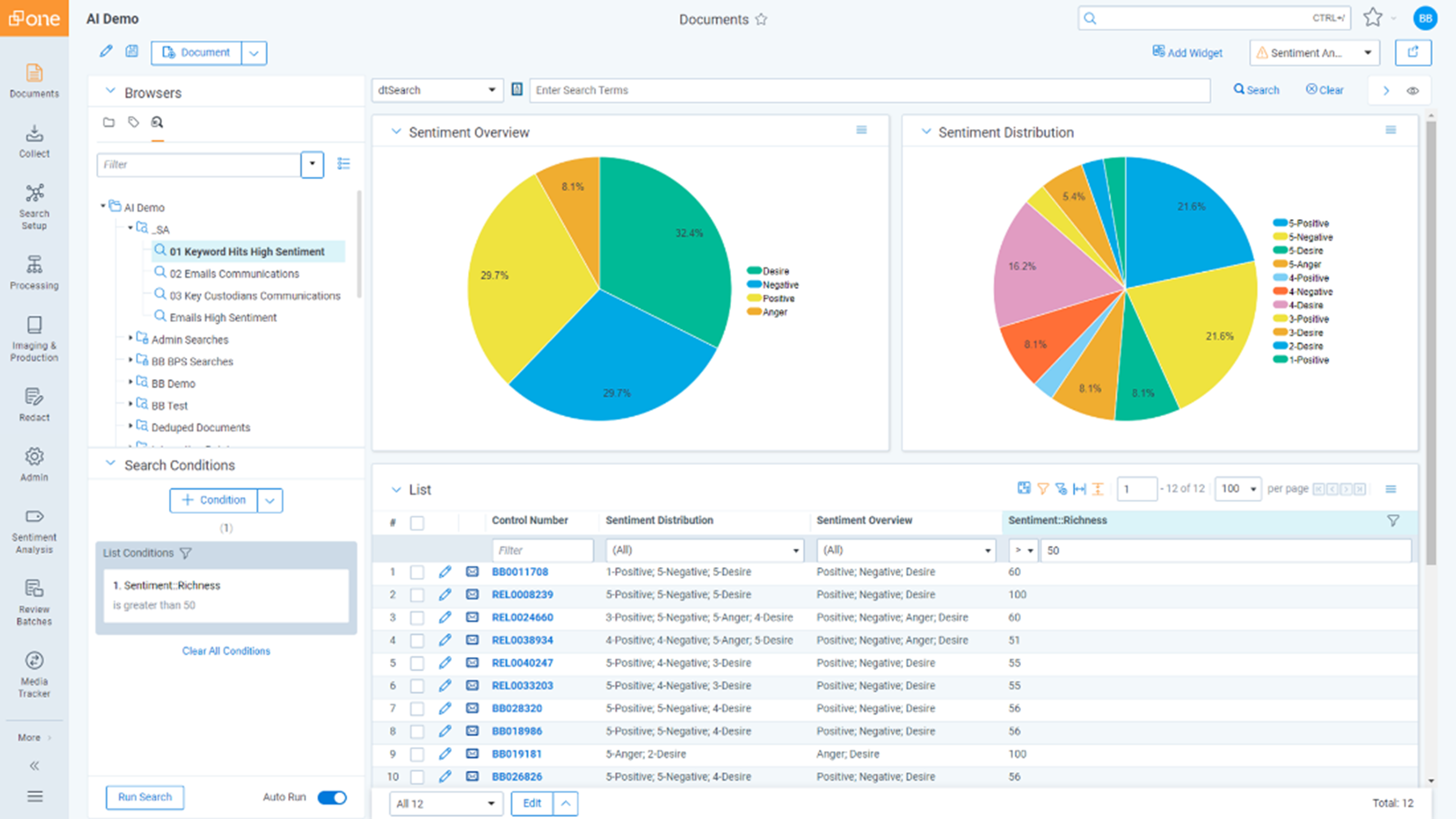
Task: Open the More menu in the sidebar
Action: [31, 737]
